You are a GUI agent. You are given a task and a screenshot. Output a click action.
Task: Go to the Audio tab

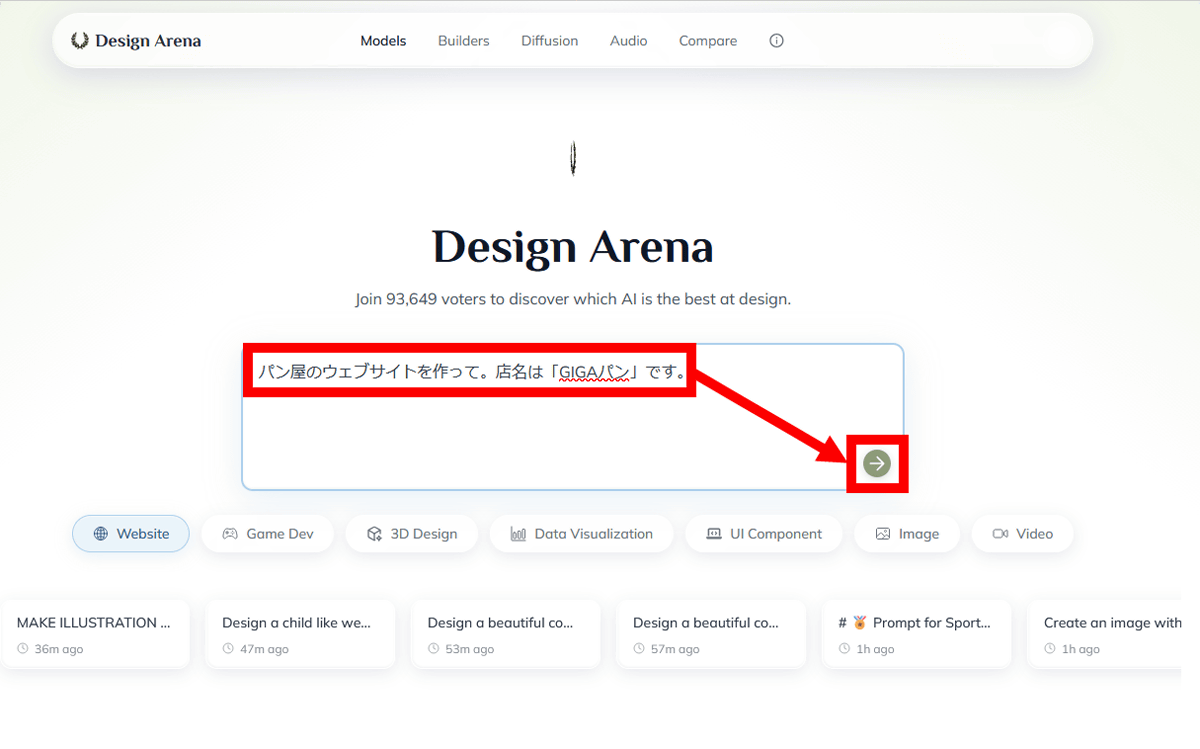(x=629, y=41)
